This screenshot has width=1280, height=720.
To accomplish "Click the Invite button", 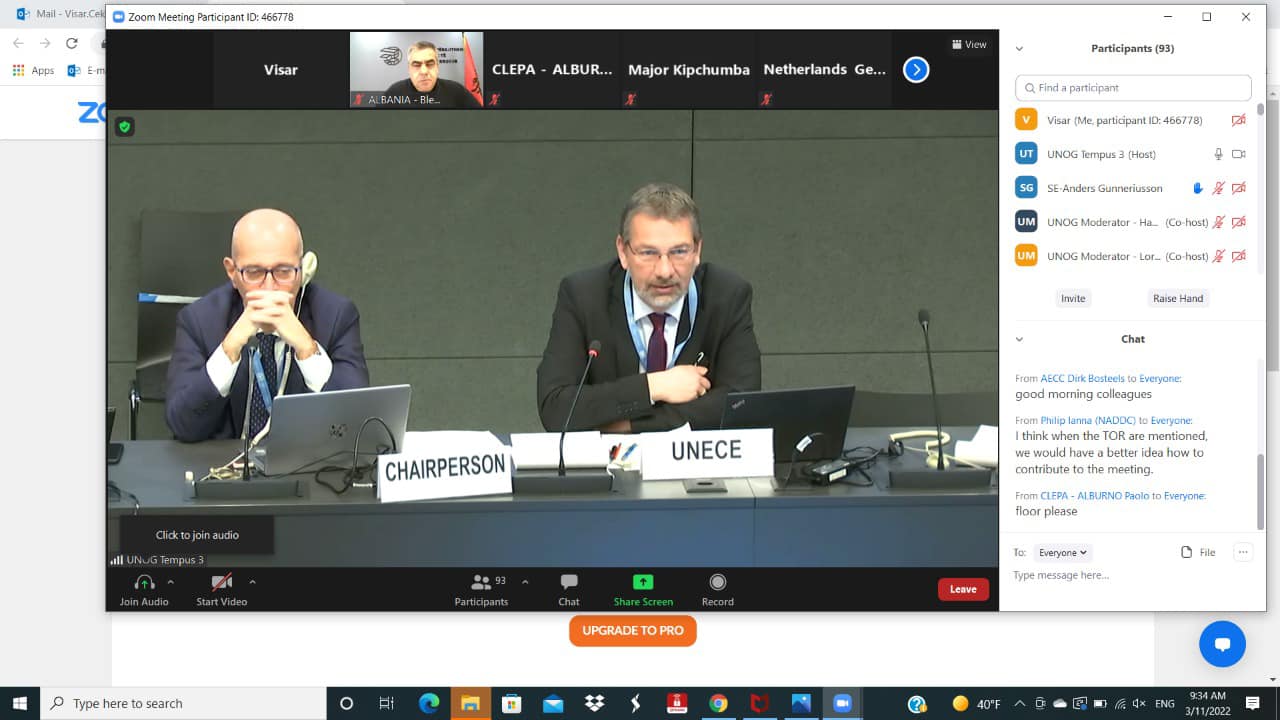I will pos(1073,298).
